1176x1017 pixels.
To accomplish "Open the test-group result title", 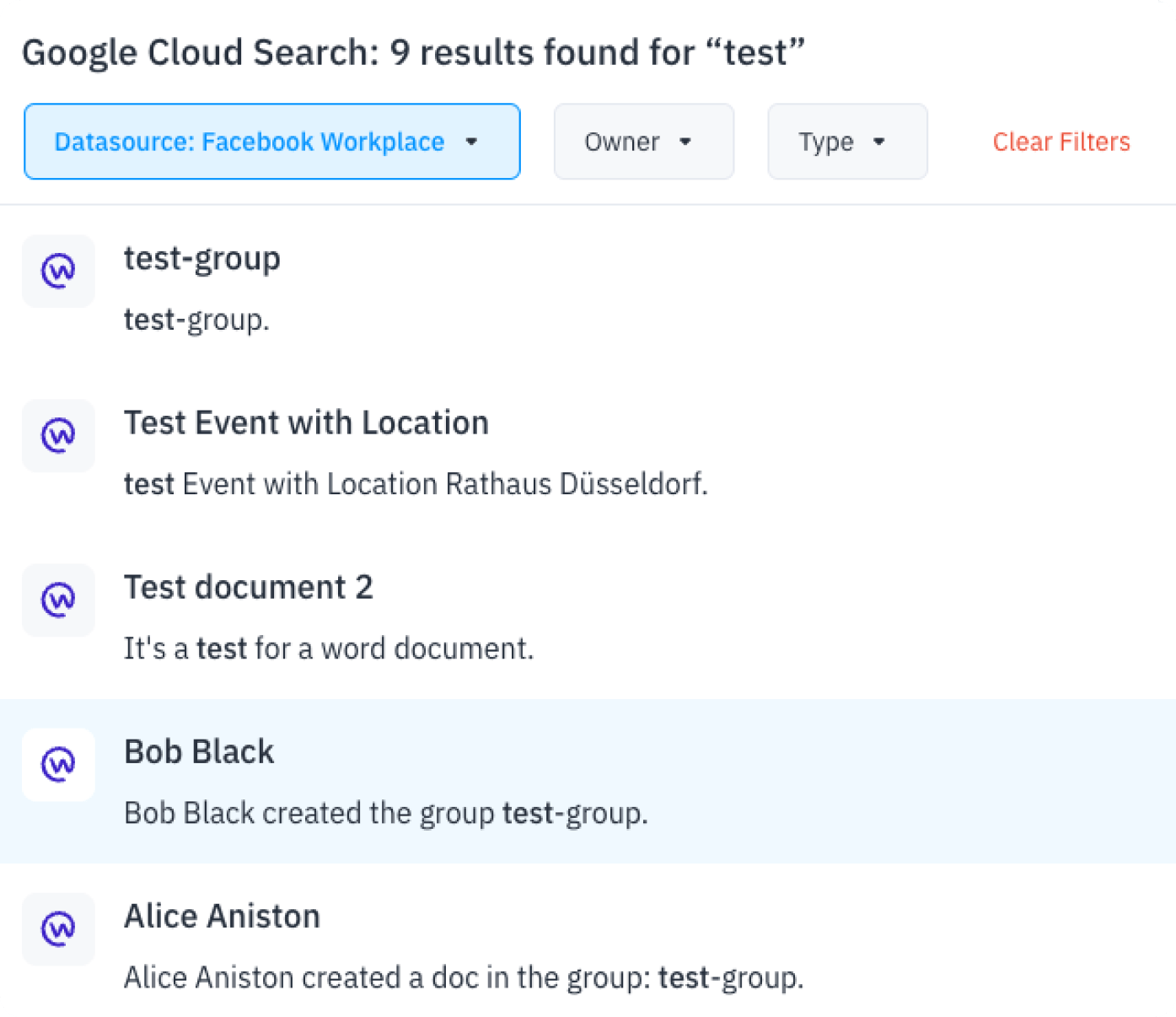I will point(202,258).
